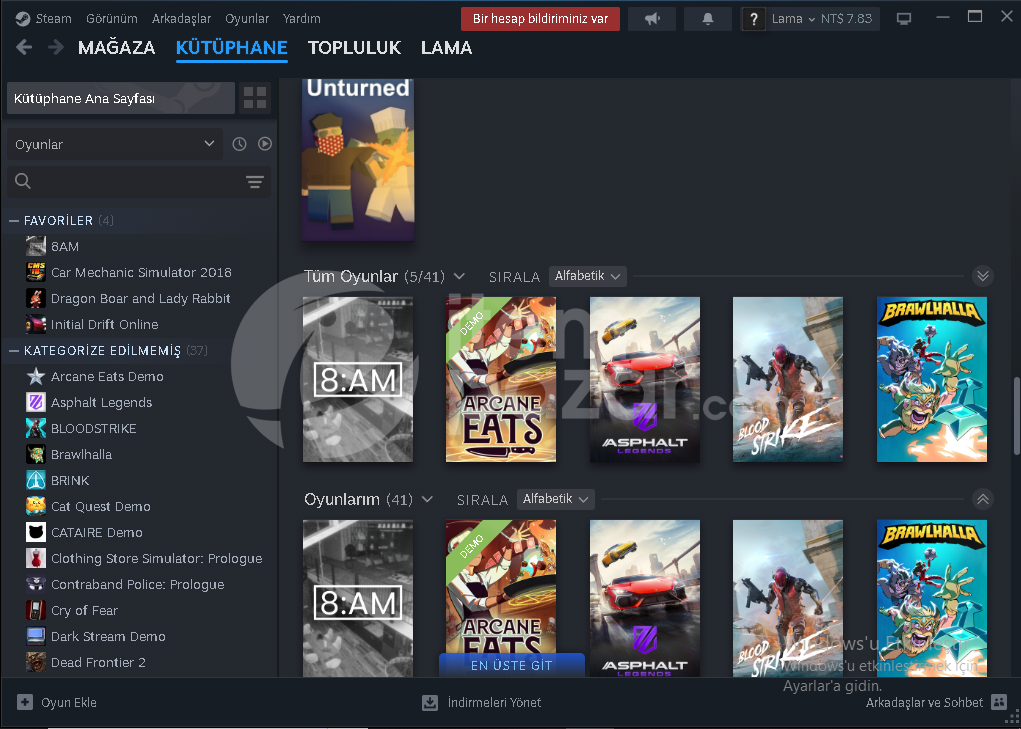Click the downloads icon beside İndirmeleri Yönet
1021x729 pixels.
coord(430,702)
